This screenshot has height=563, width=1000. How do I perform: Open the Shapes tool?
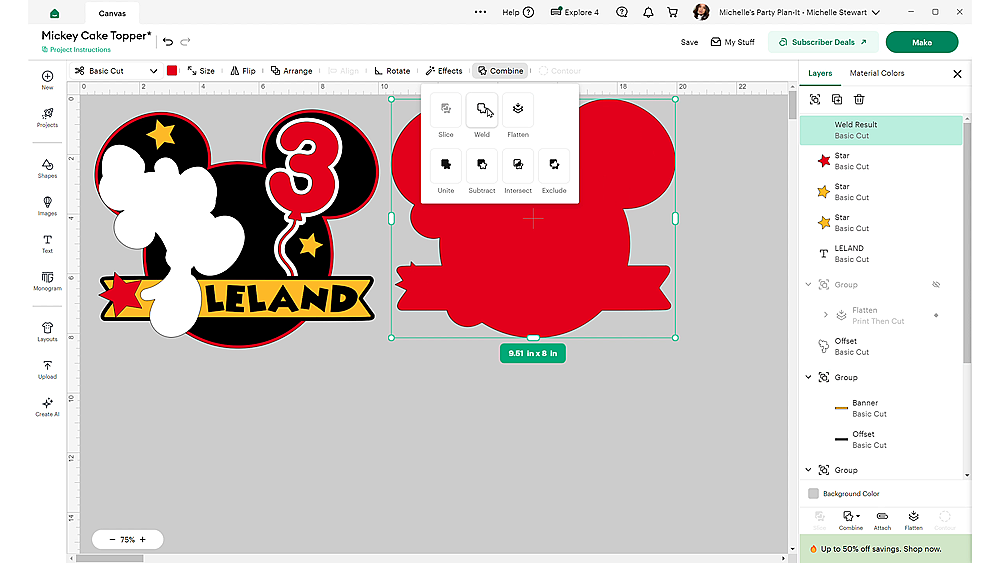pyautogui.click(x=47, y=168)
